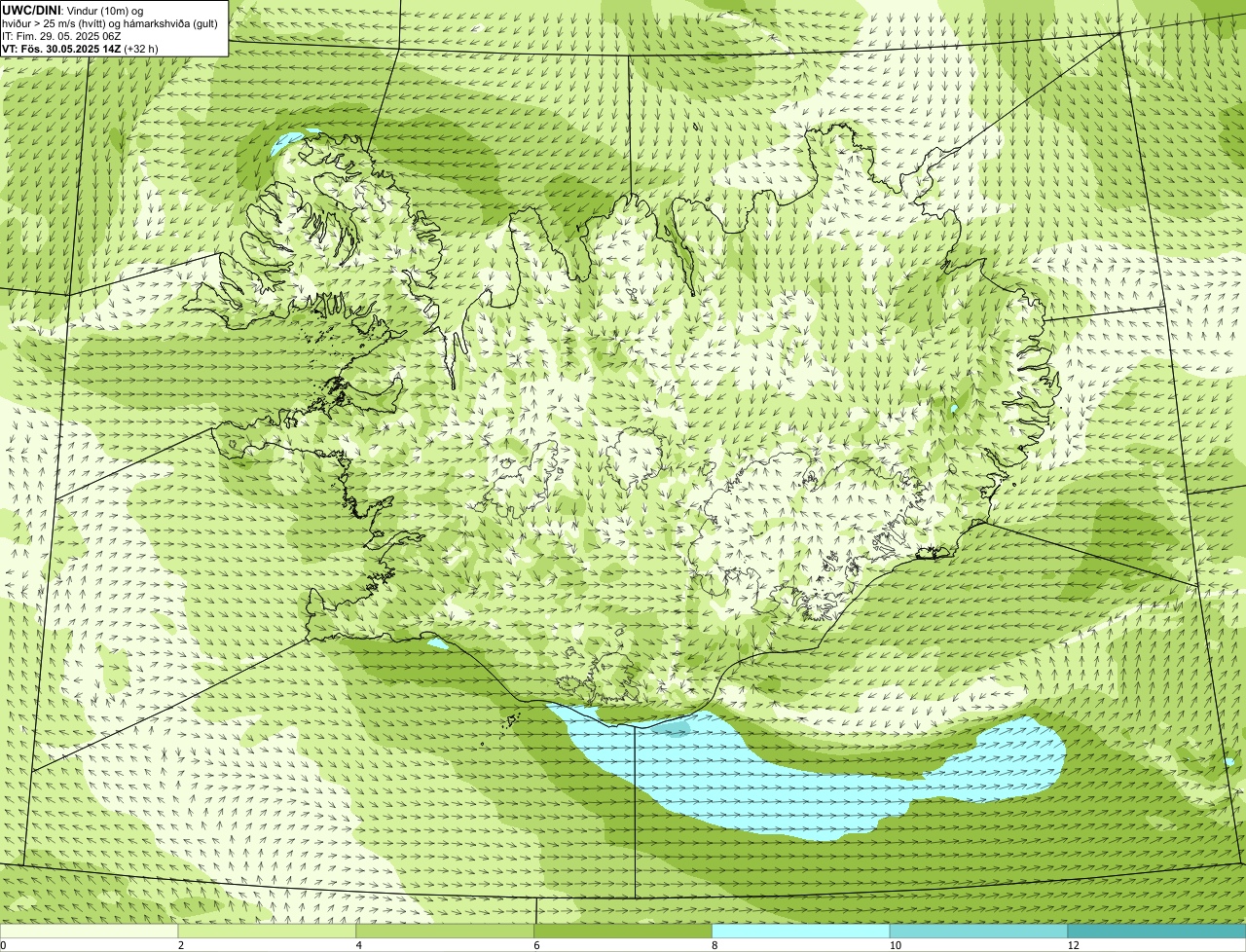Click the darker green 6–8 m/s scale segment
1246x952 pixels.
point(623,931)
